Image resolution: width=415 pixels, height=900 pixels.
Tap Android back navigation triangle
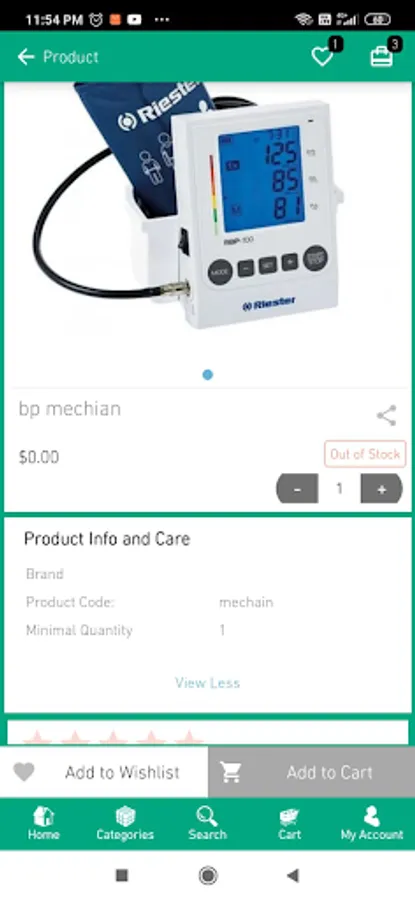pos(293,875)
